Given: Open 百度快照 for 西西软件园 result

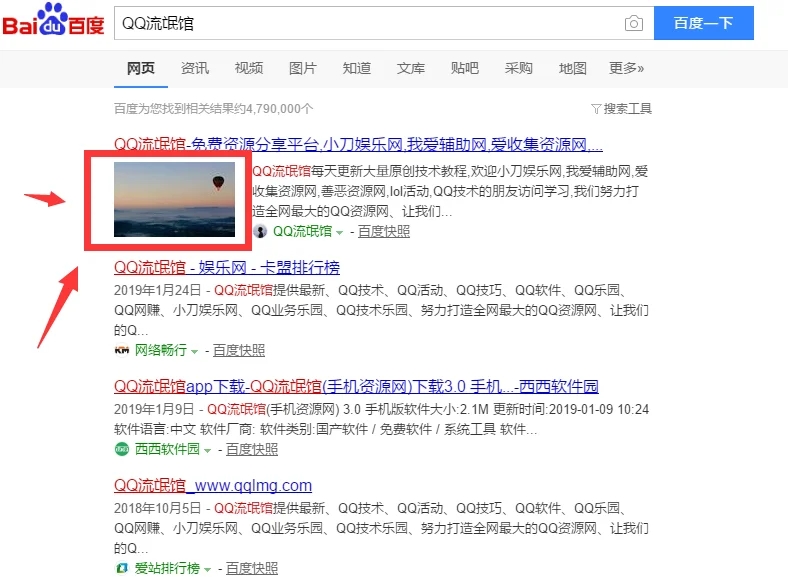Looking at the screenshot, I should point(252,449).
